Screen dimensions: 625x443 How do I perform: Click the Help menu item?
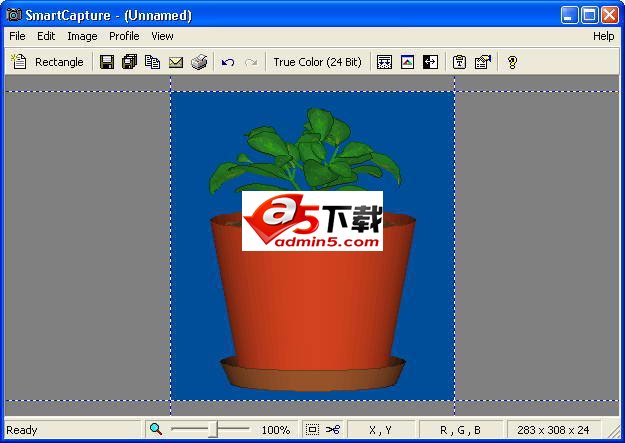click(603, 36)
